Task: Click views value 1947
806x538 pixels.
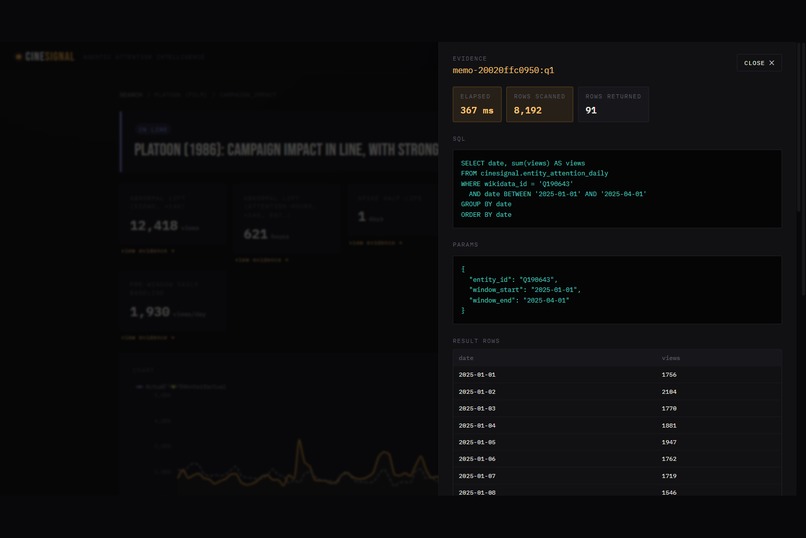Action: [669, 442]
